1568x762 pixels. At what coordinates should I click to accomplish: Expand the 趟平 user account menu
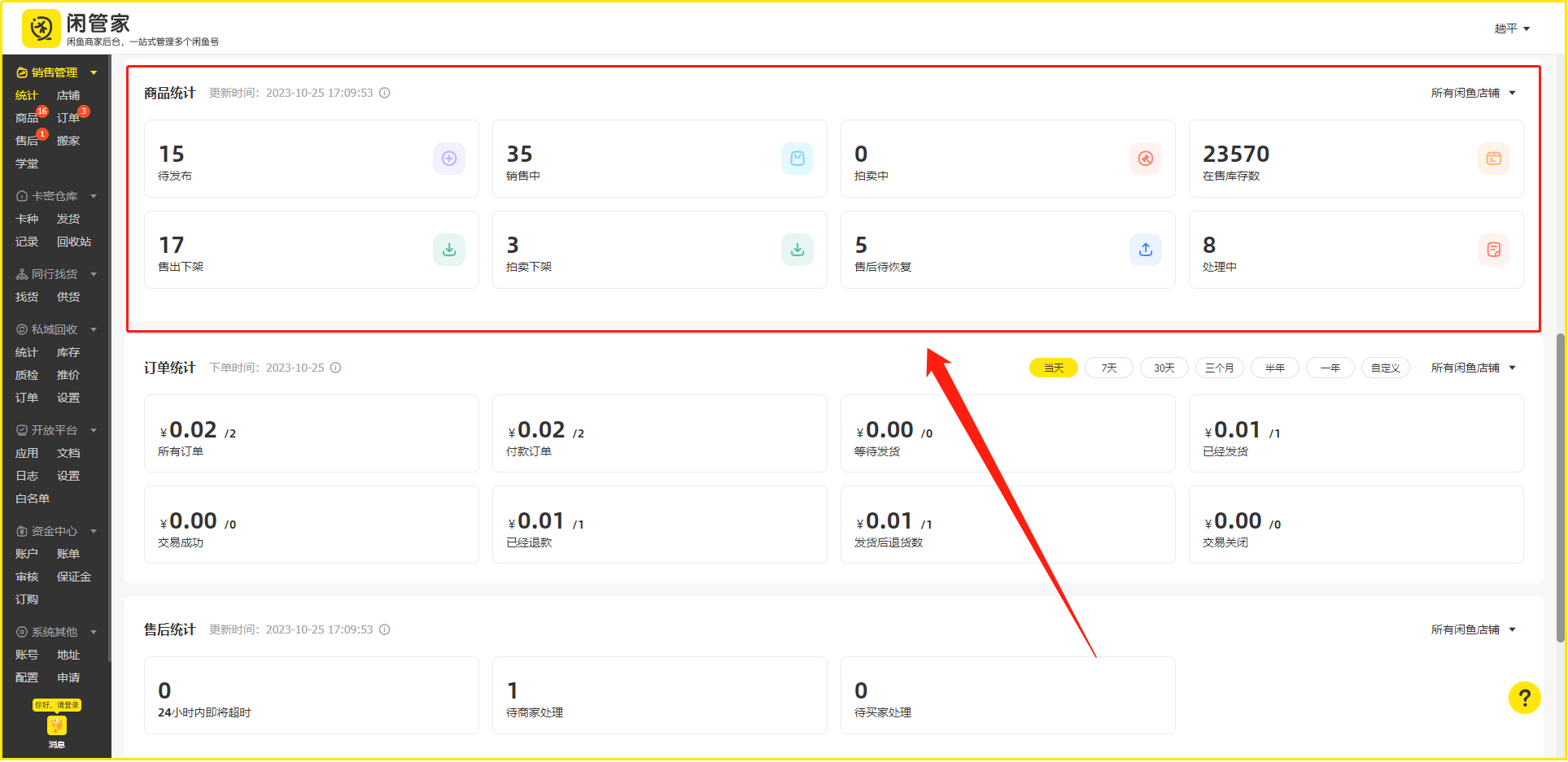pyautogui.click(x=1511, y=28)
